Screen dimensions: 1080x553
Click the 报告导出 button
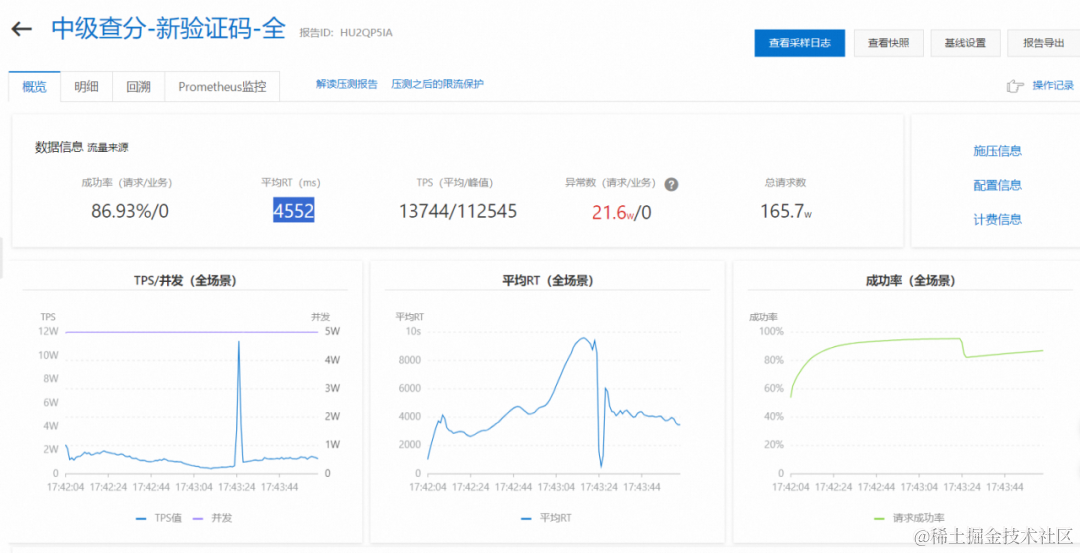[1043, 43]
